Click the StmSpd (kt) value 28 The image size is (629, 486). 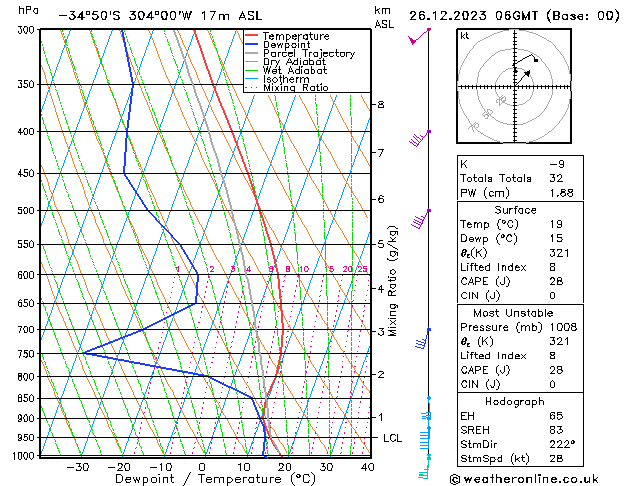tap(556, 458)
